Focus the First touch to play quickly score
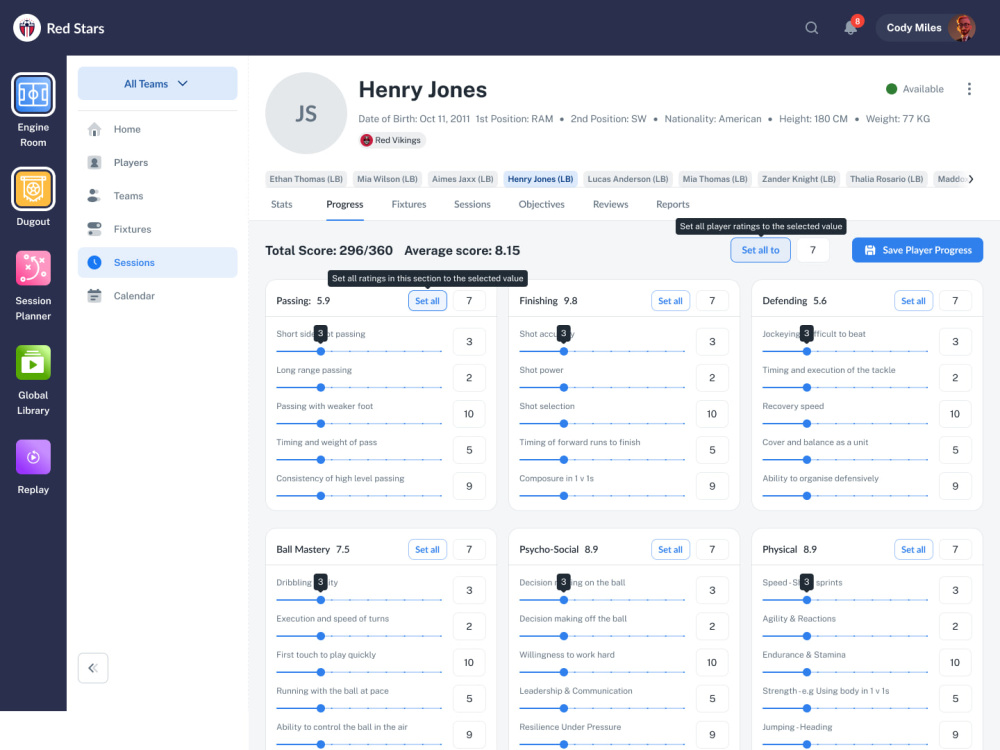The image size is (1000, 750). (469, 663)
